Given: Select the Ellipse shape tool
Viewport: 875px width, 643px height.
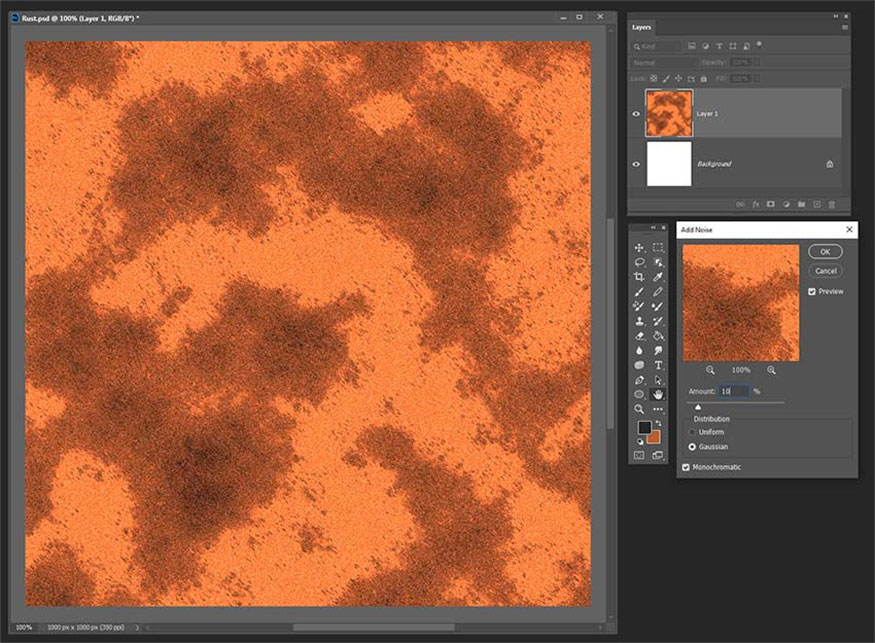Looking at the screenshot, I should [x=640, y=395].
